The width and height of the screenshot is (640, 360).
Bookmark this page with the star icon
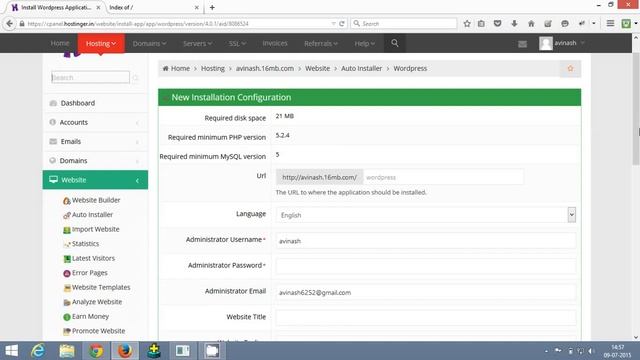pos(467,24)
